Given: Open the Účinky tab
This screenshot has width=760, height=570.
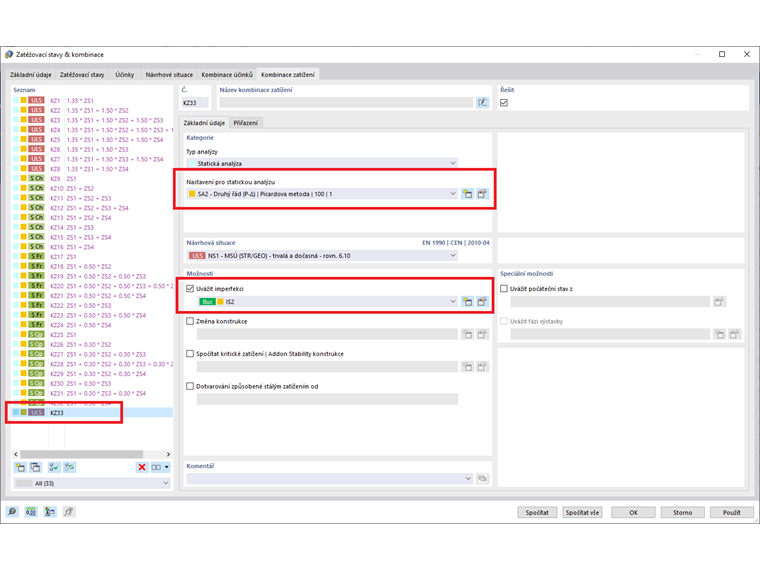Looking at the screenshot, I should (125, 75).
